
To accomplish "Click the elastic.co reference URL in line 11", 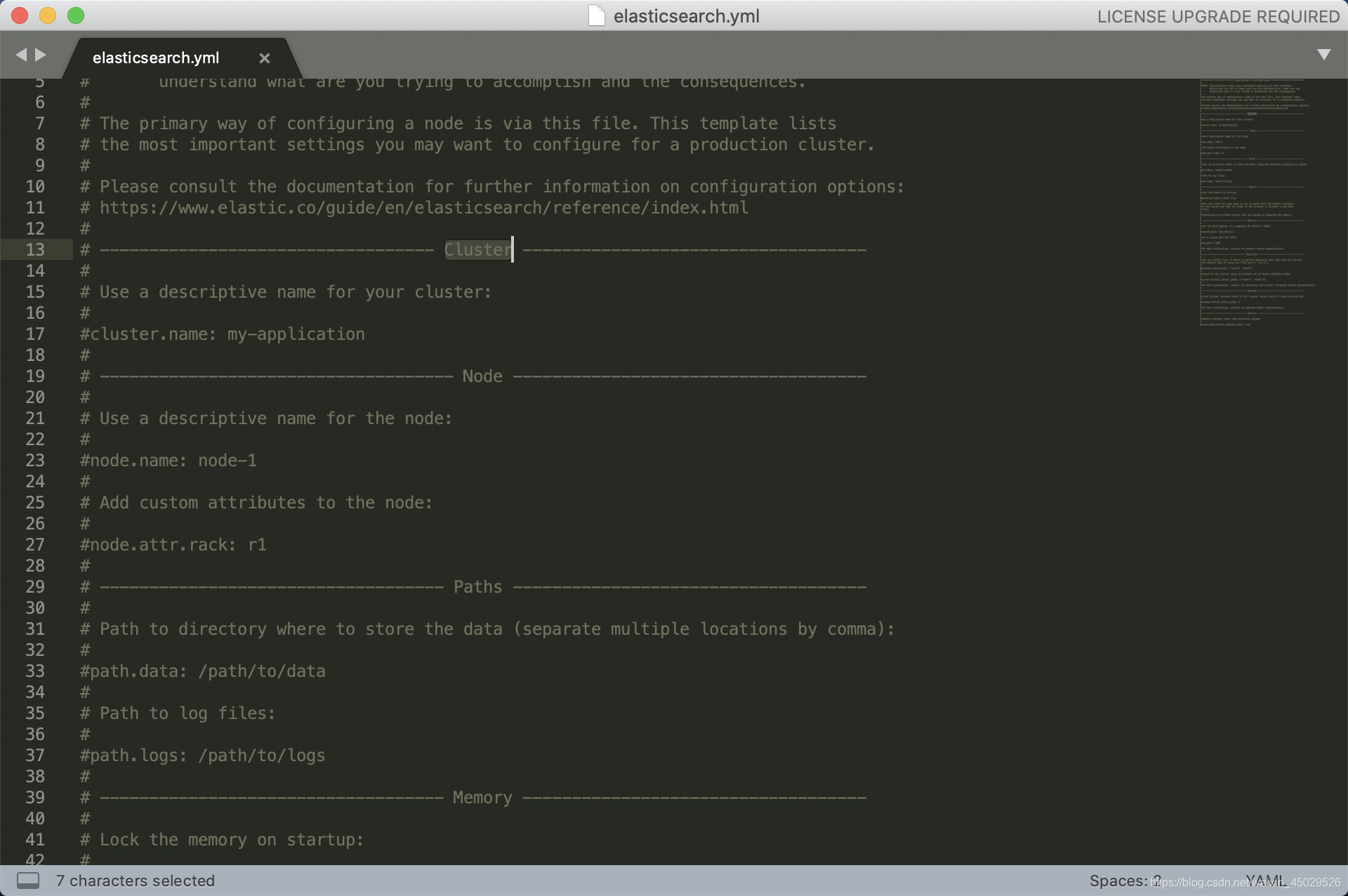I will [x=423, y=208].
